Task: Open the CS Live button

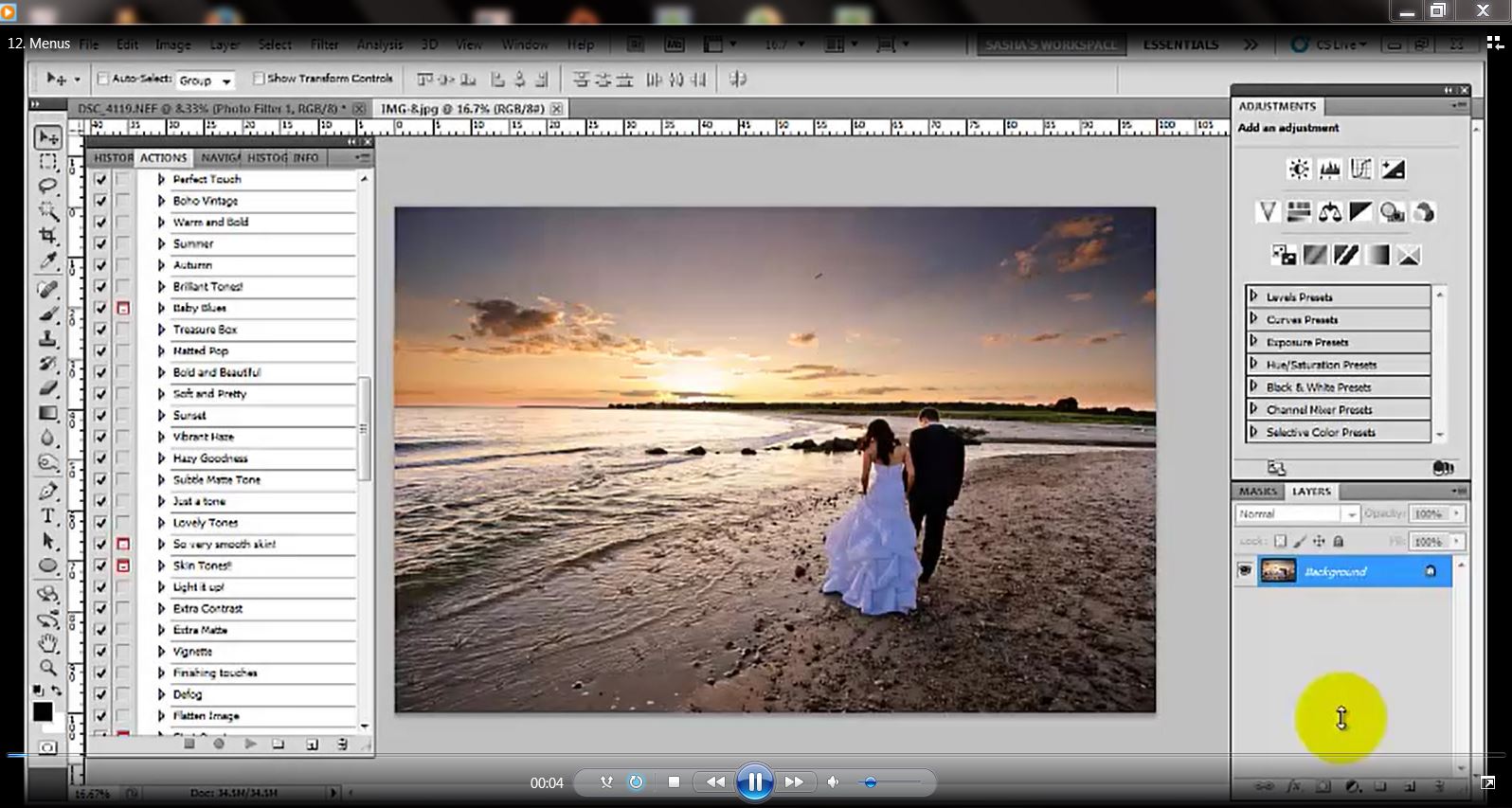Action: pyautogui.click(x=1330, y=45)
